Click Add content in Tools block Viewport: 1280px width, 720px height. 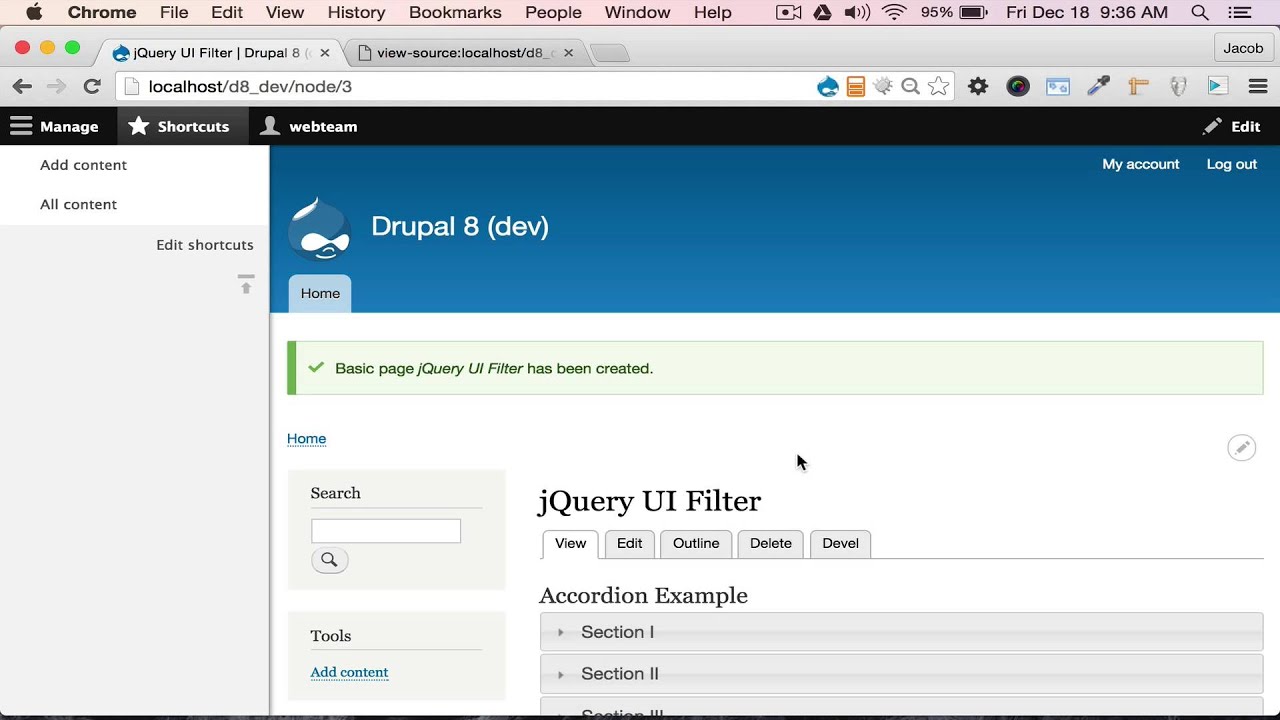[350, 673]
